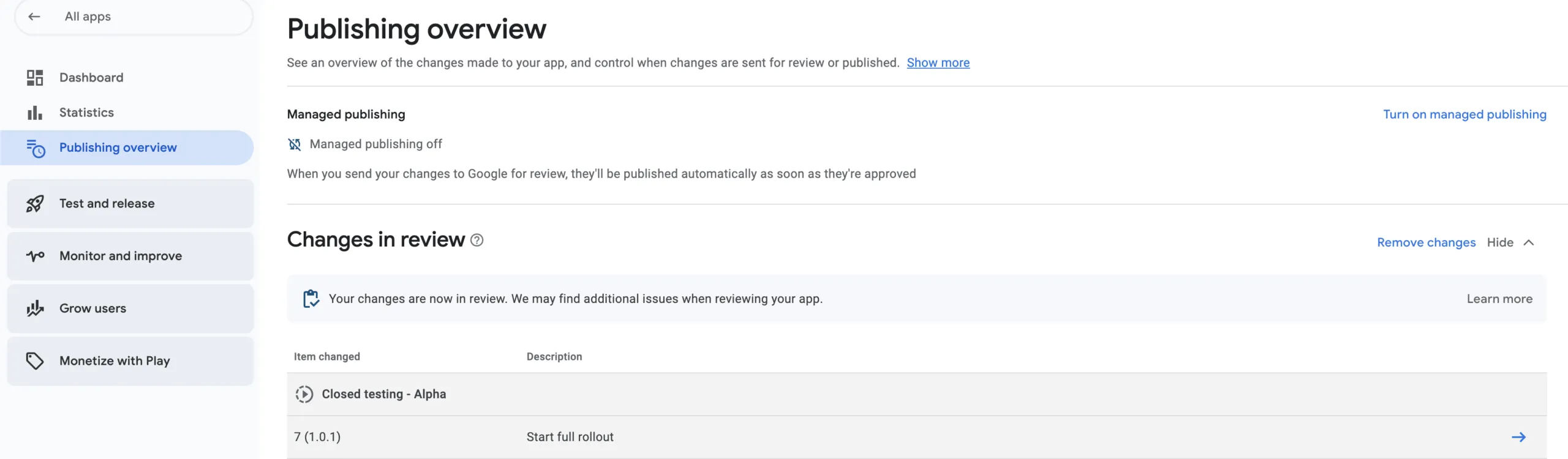Screen dimensions: 1568x459
Task: Click the managed publishing off icon
Action: [x=295, y=144]
